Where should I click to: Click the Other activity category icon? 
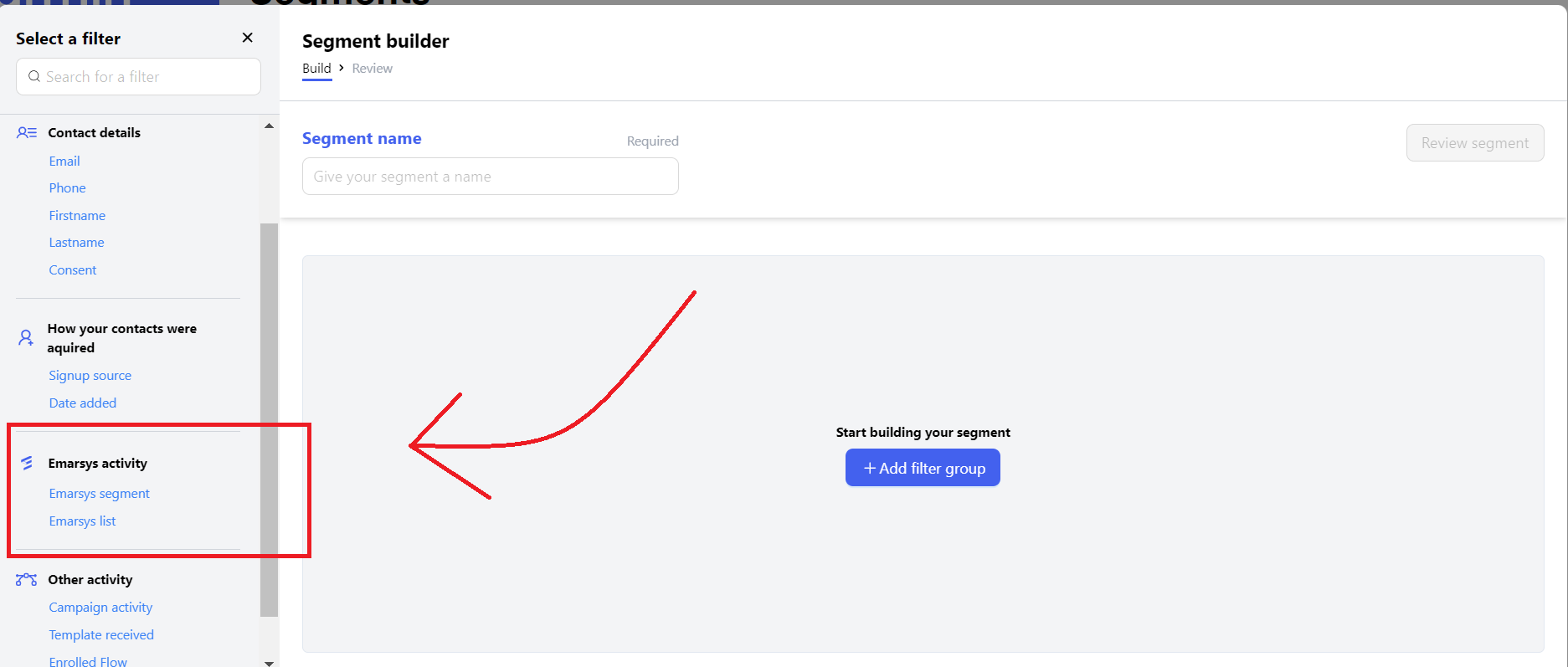point(27,579)
